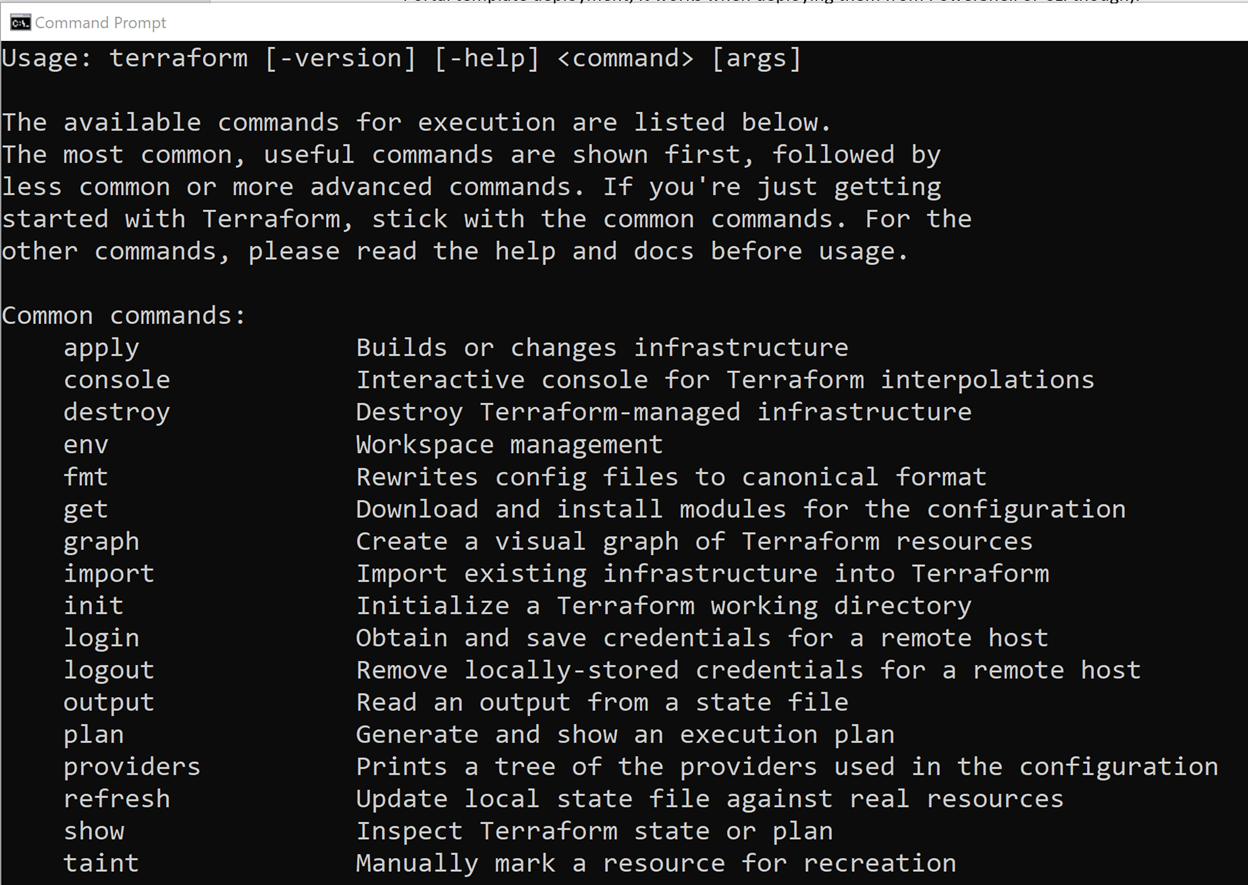This screenshot has height=885, width=1248.
Task: Click 'other commands, please read the help' line
Action: click(x=455, y=251)
